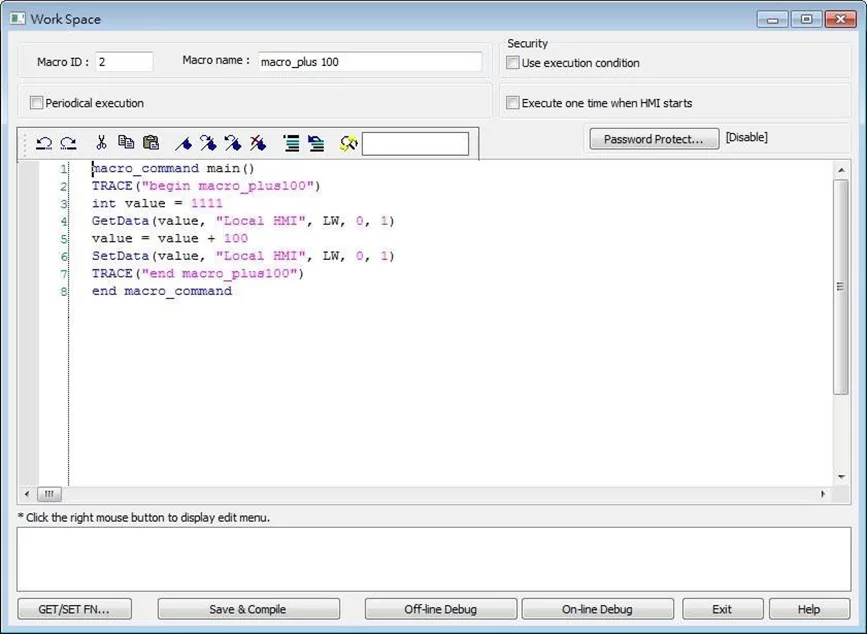Clear all bookmarks with red-X flag
This screenshot has width=867, height=634.
pos(258,143)
